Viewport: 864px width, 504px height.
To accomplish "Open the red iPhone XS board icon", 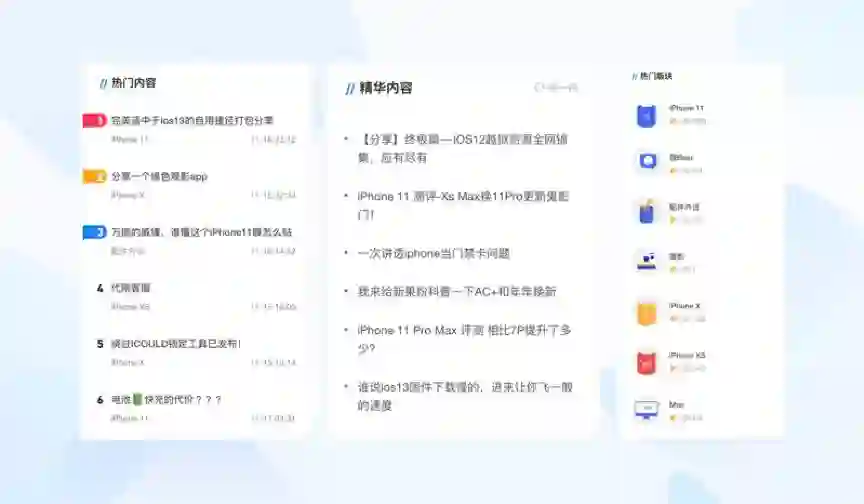I will tap(646, 362).
